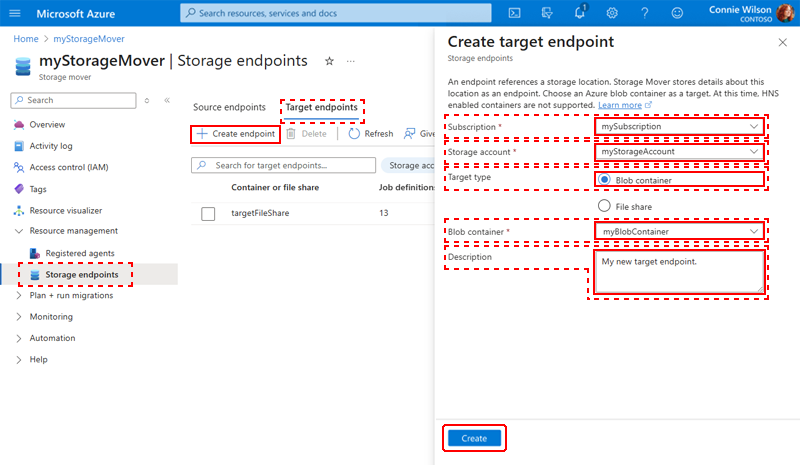Viewport: 800px width, 465px height.
Task: Open the hamburger portal menu
Action: click(x=15, y=13)
